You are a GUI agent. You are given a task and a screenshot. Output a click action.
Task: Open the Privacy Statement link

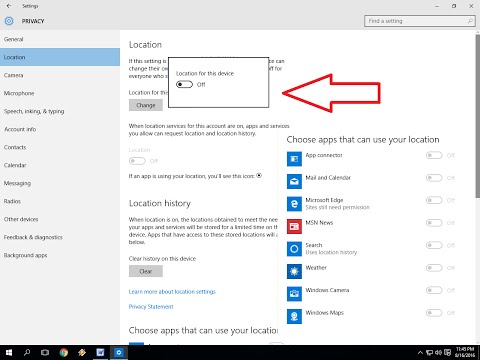(x=151, y=307)
